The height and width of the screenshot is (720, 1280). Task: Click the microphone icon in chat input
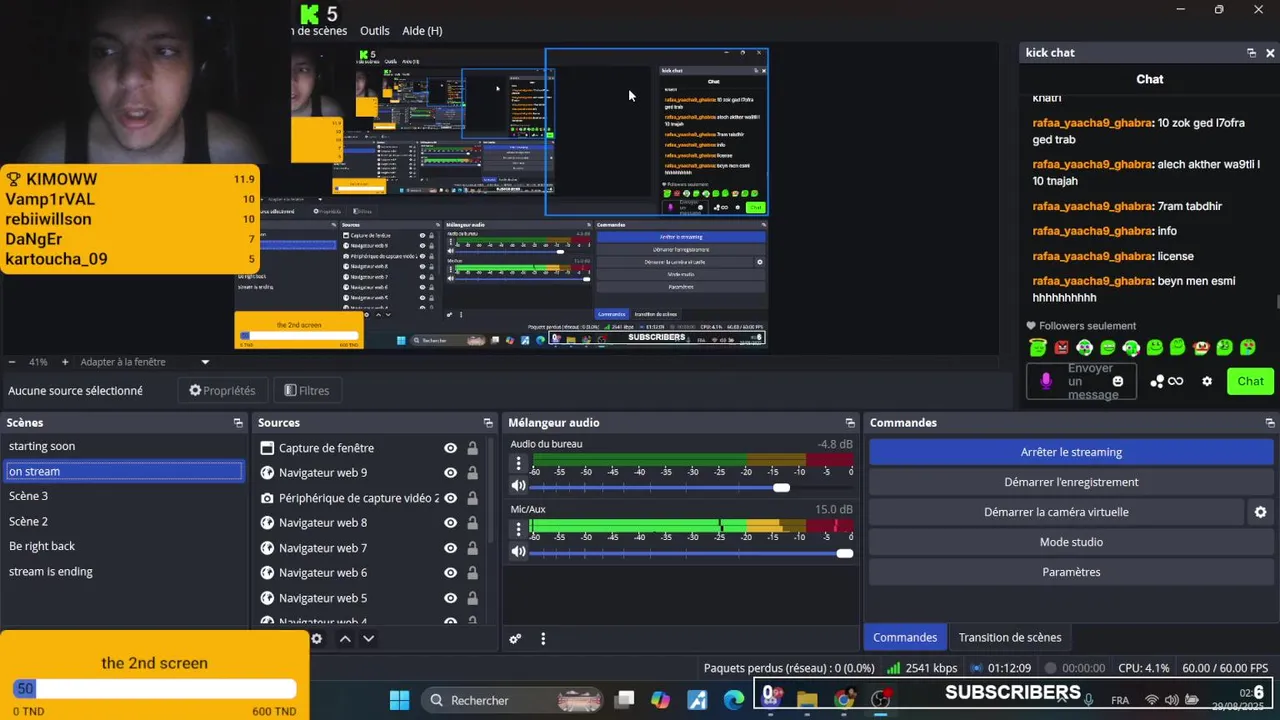pyautogui.click(x=1046, y=381)
